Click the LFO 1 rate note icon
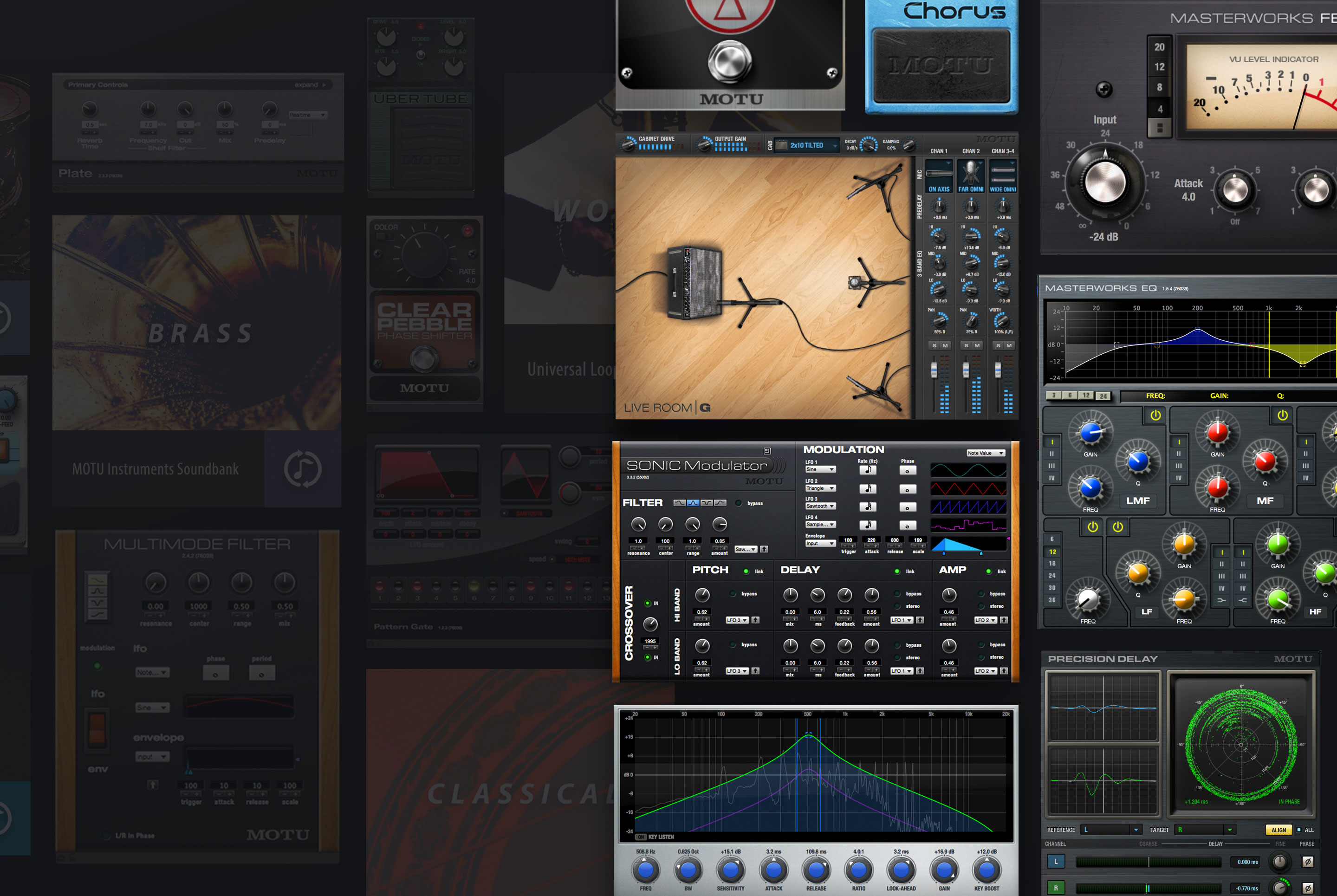This screenshot has width=1337, height=896. tap(867, 470)
